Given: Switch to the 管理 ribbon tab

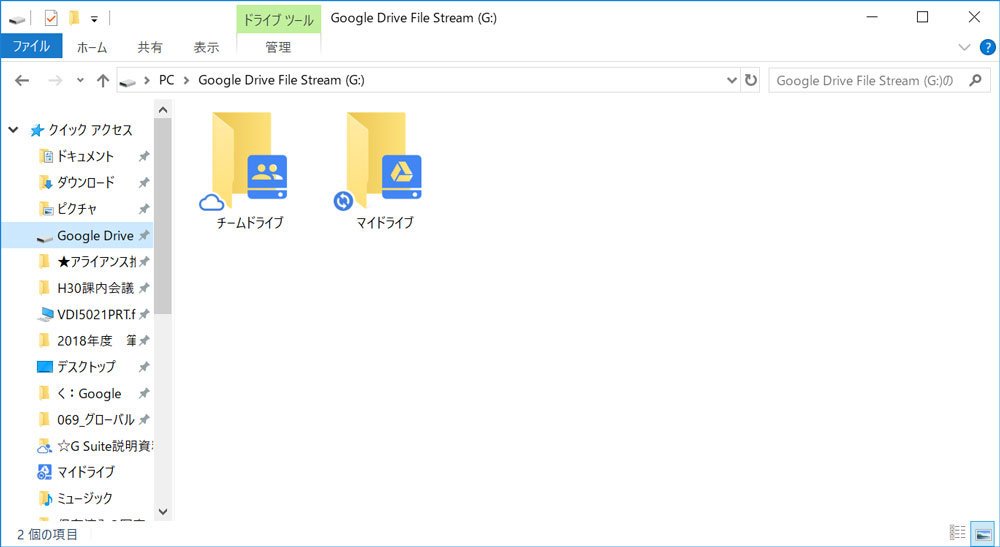Looking at the screenshot, I should (x=278, y=47).
